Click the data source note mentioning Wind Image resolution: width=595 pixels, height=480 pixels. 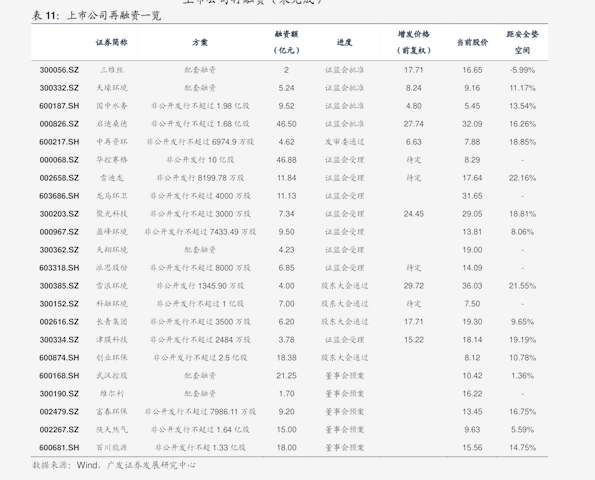coord(114,465)
